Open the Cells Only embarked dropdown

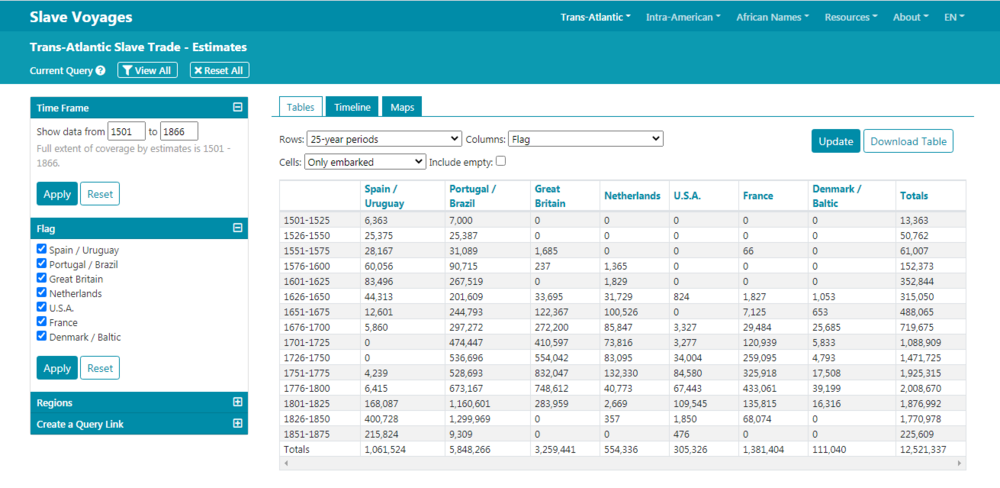pos(365,162)
